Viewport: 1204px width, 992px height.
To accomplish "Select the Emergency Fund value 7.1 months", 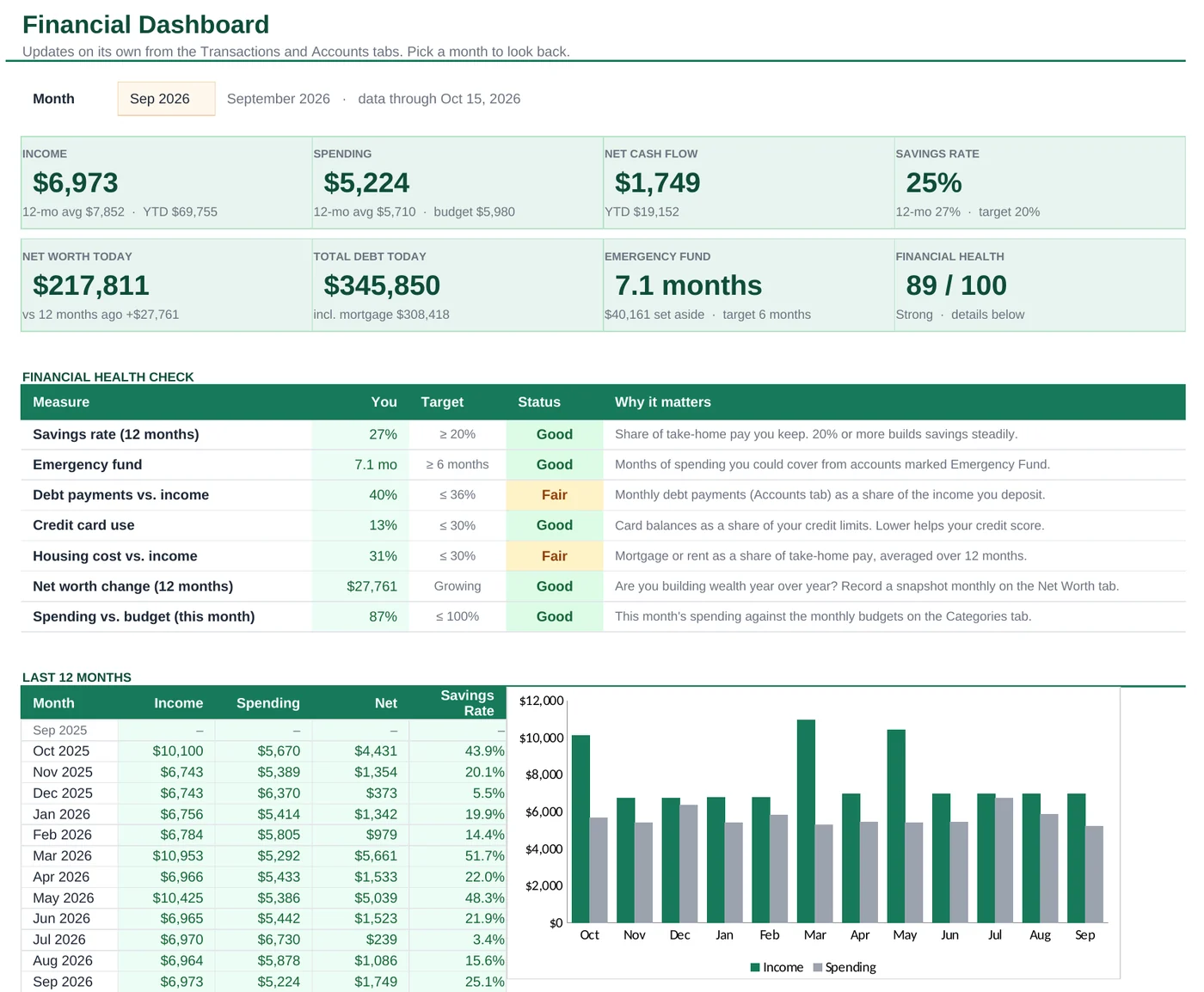I will (x=689, y=285).
